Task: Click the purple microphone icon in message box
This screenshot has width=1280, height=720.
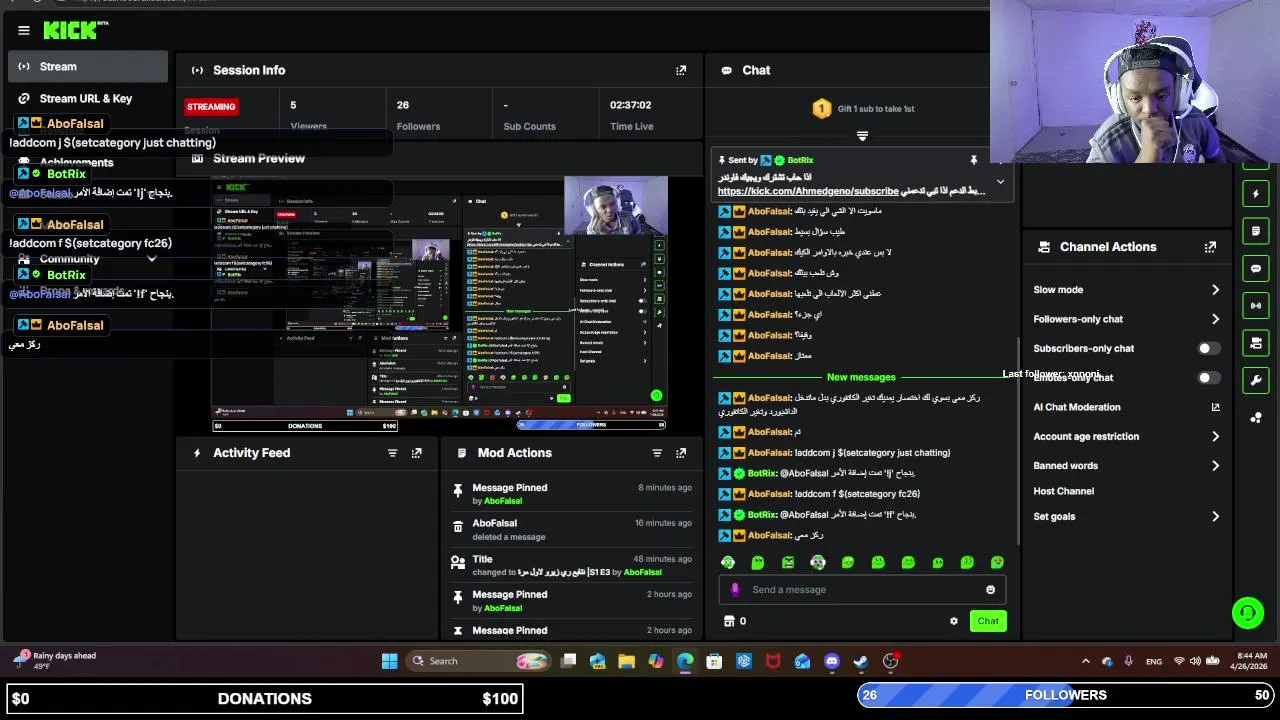Action: [735, 590]
